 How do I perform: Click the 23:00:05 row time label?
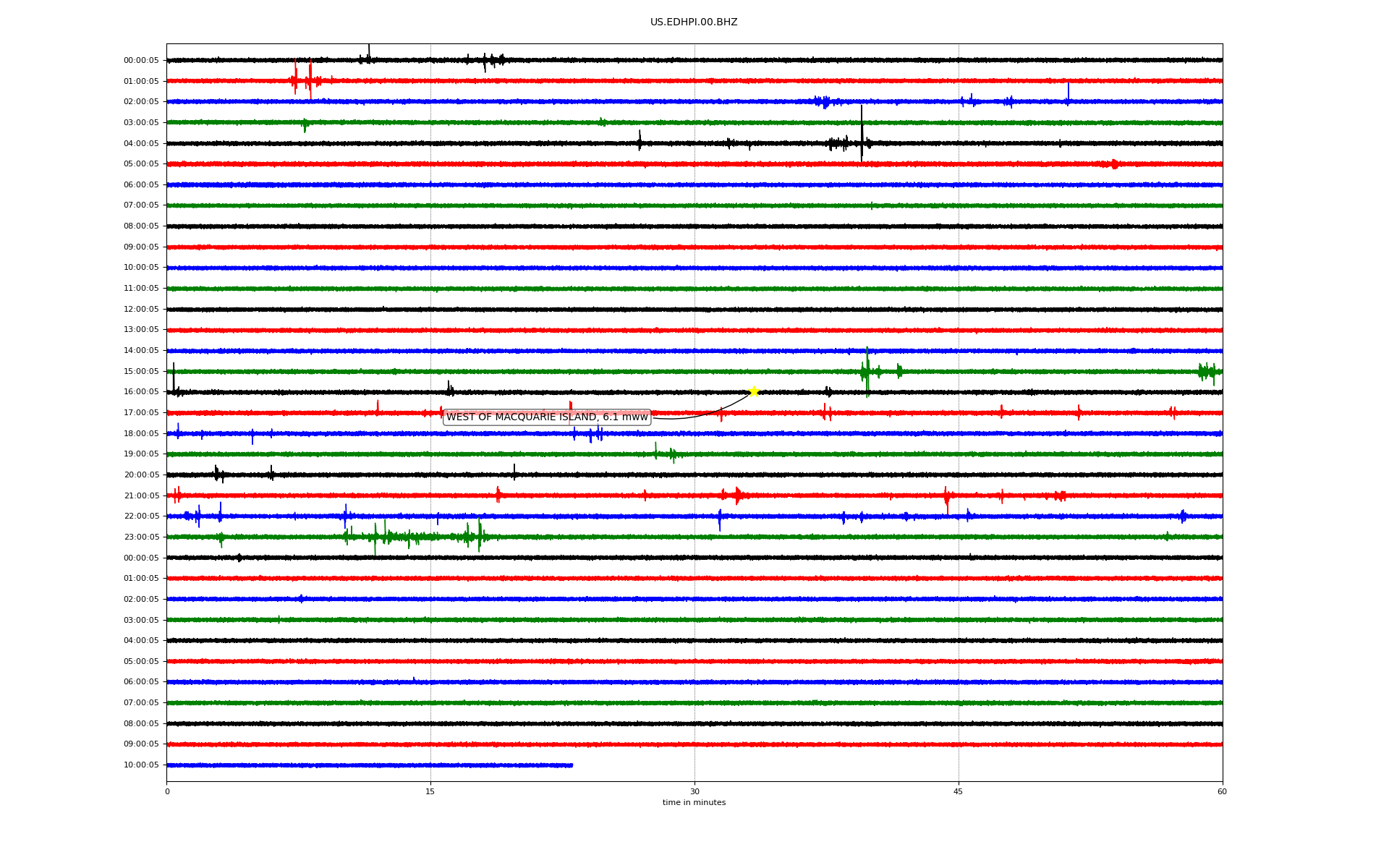tap(141, 537)
